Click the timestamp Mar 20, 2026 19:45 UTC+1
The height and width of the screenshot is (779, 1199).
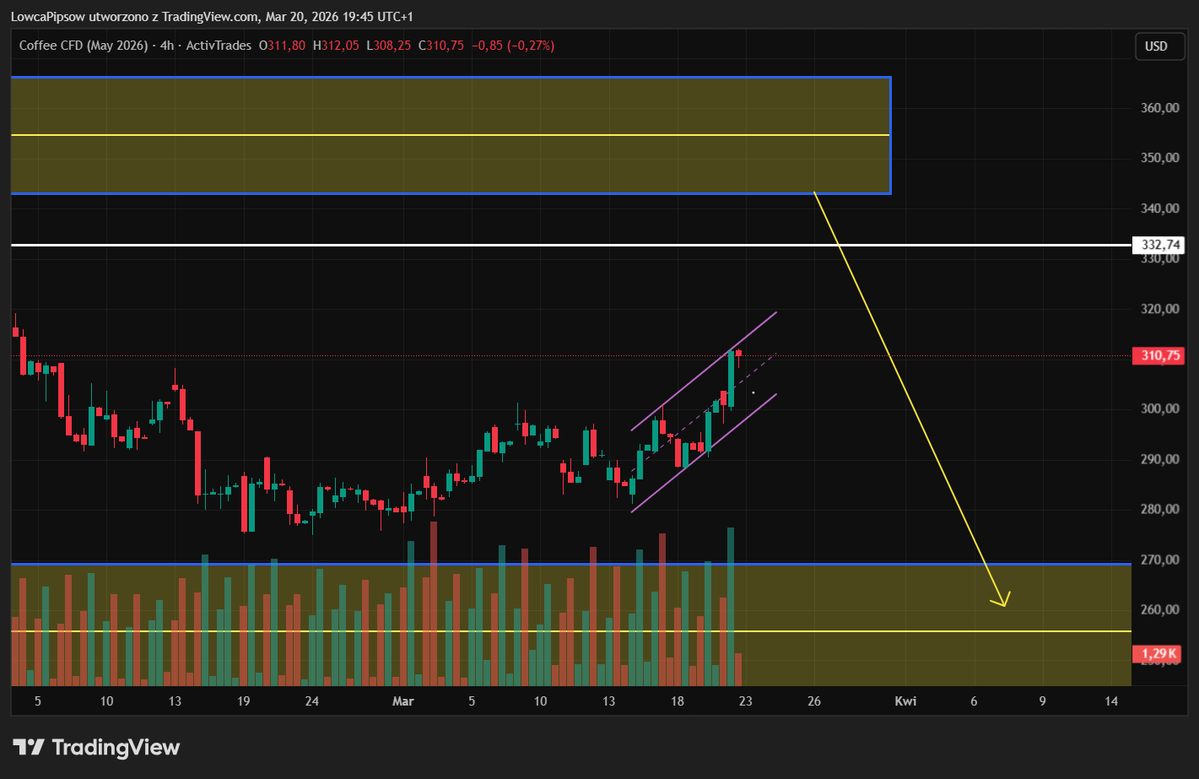(340, 16)
